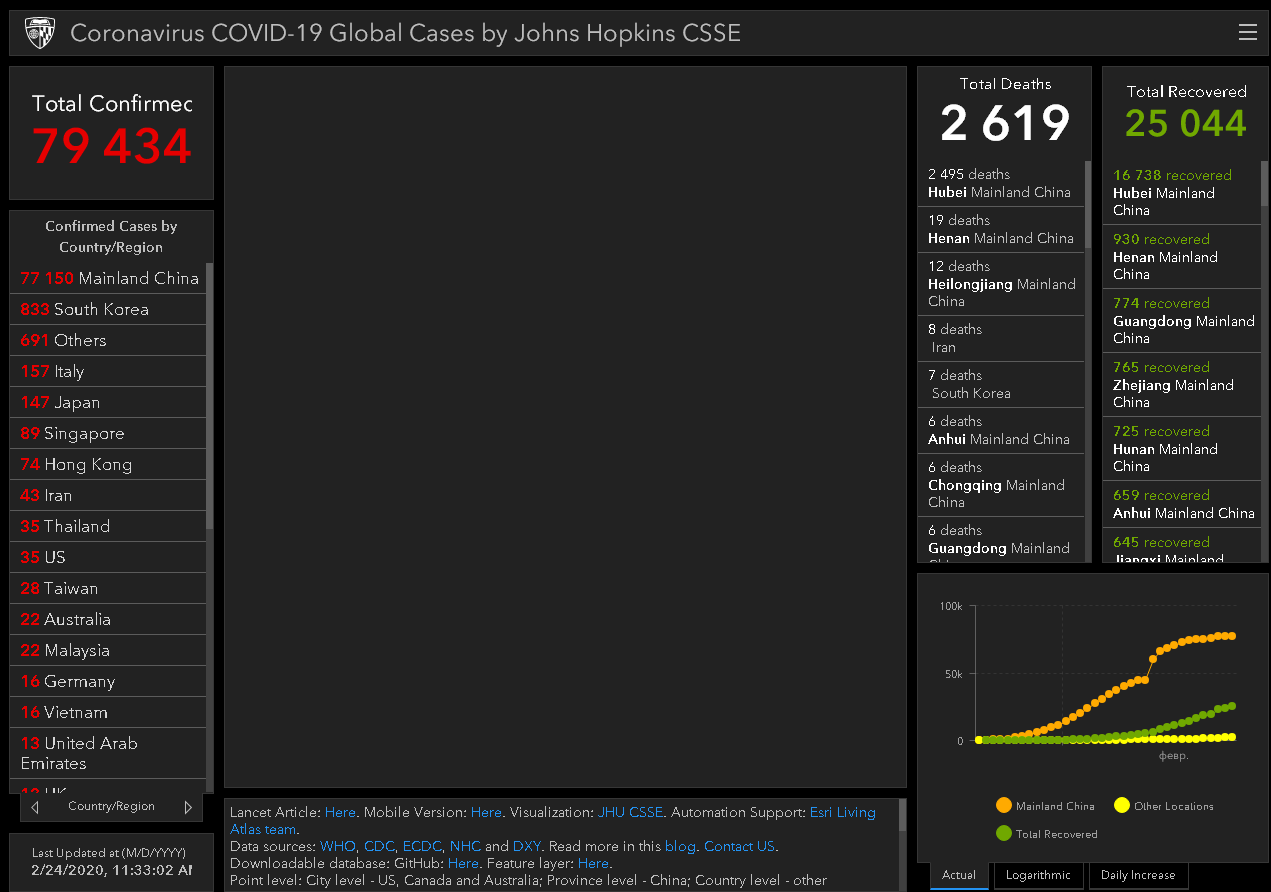Click the Total Deaths number 2 619
1271x892 pixels.
(x=1005, y=122)
